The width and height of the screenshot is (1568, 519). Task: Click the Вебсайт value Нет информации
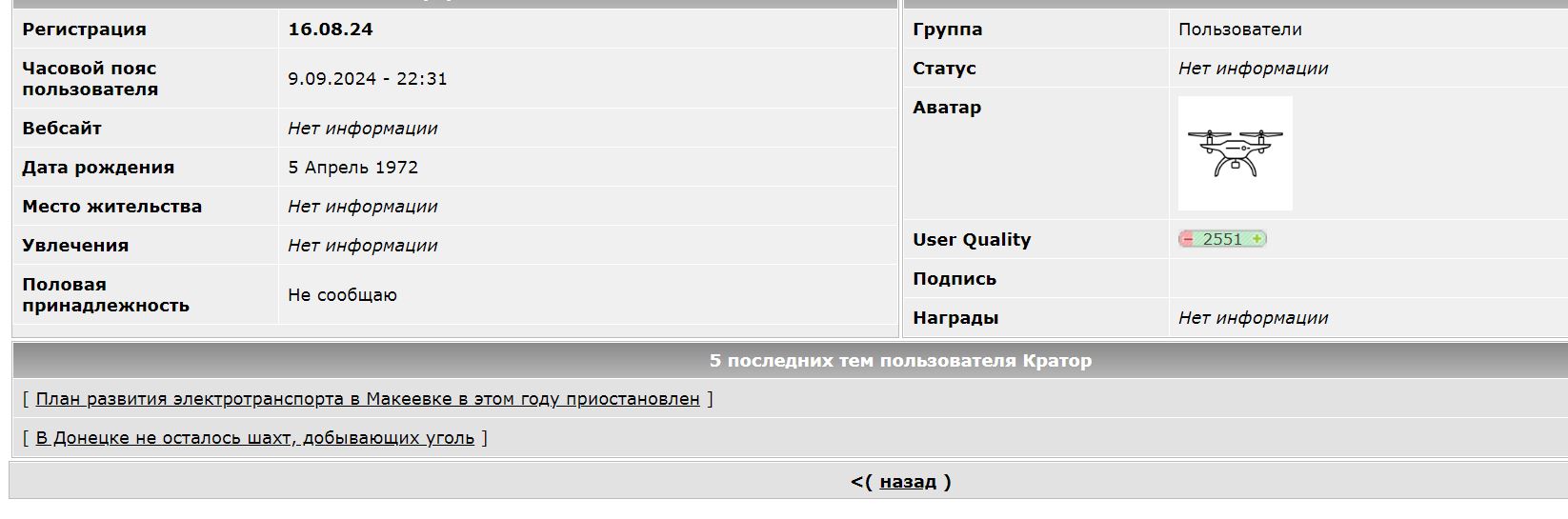pyautogui.click(x=363, y=129)
